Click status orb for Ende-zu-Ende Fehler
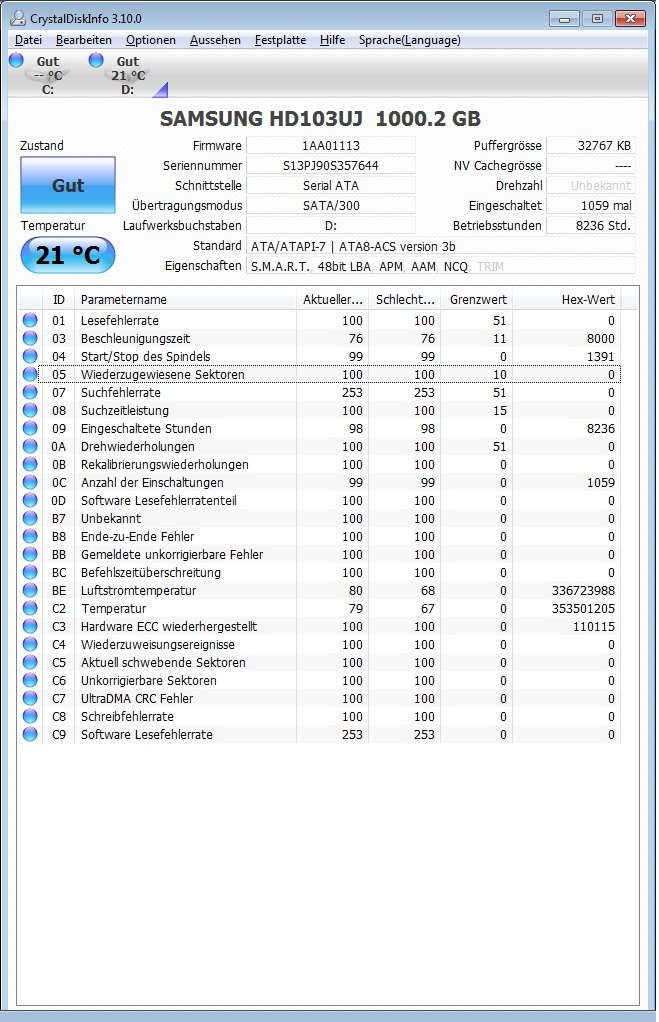This screenshot has width=659, height=1022. (x=30, y=536)
